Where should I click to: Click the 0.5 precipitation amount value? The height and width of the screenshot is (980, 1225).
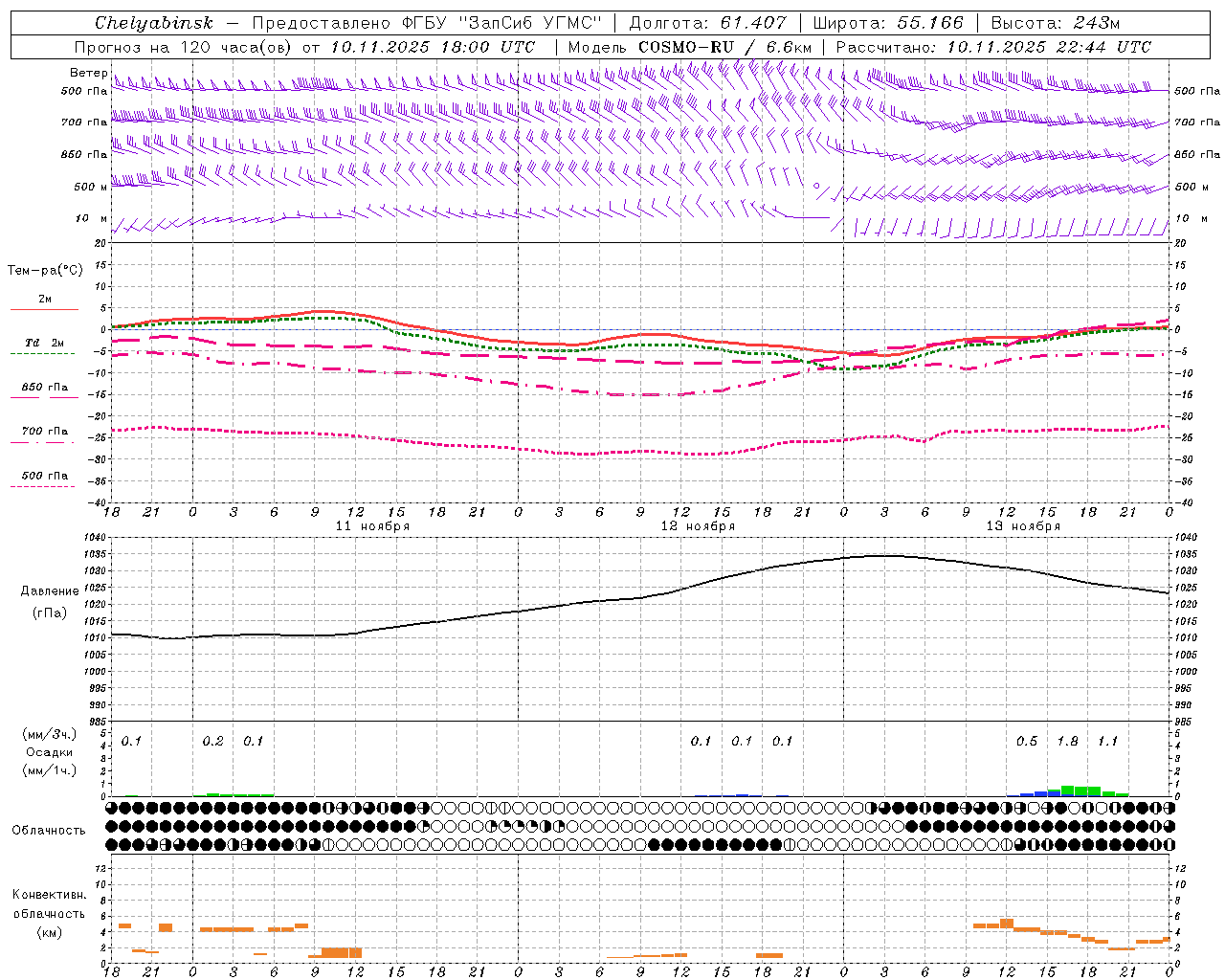point(1026,741)
